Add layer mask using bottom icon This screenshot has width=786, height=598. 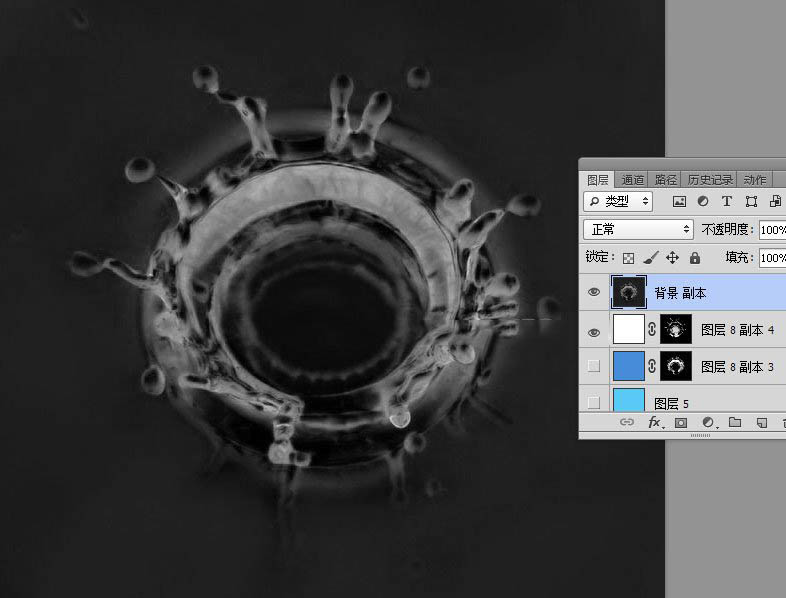tap(681, 423)
